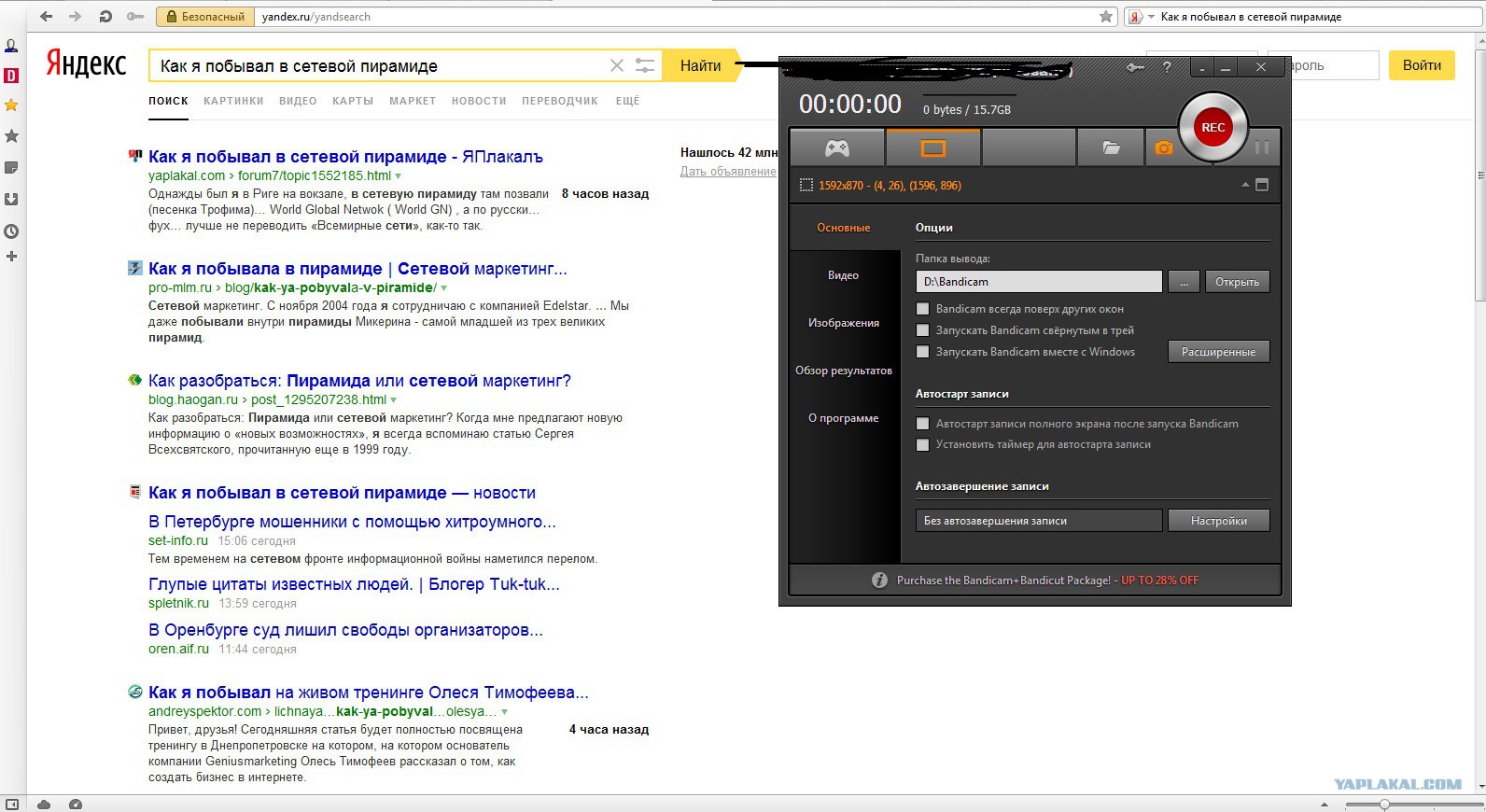Go forward in the browser
Viewport: 1486px width, 812px height.
[75, 17]
